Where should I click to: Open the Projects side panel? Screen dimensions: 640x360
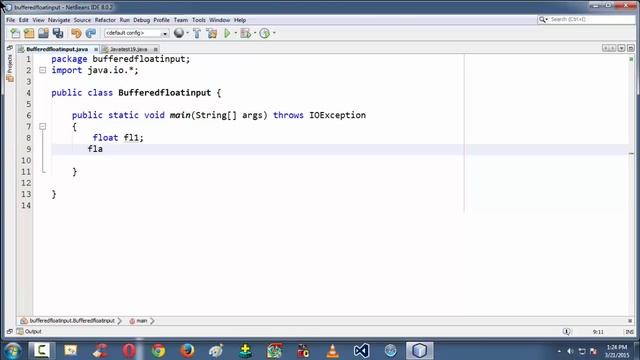click(10, 64)
